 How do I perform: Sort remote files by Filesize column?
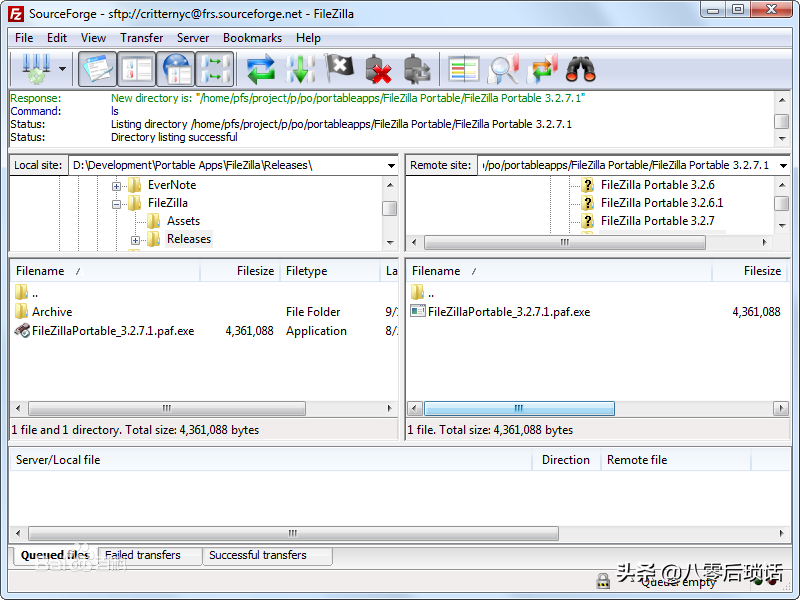click(751, 271)
